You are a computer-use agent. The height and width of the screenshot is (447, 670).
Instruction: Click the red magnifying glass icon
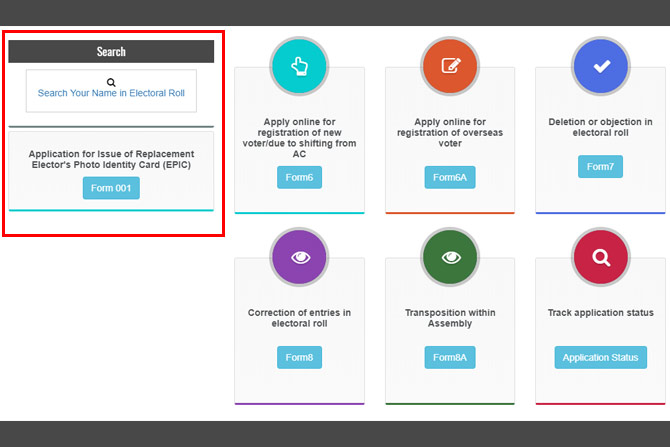600,257
